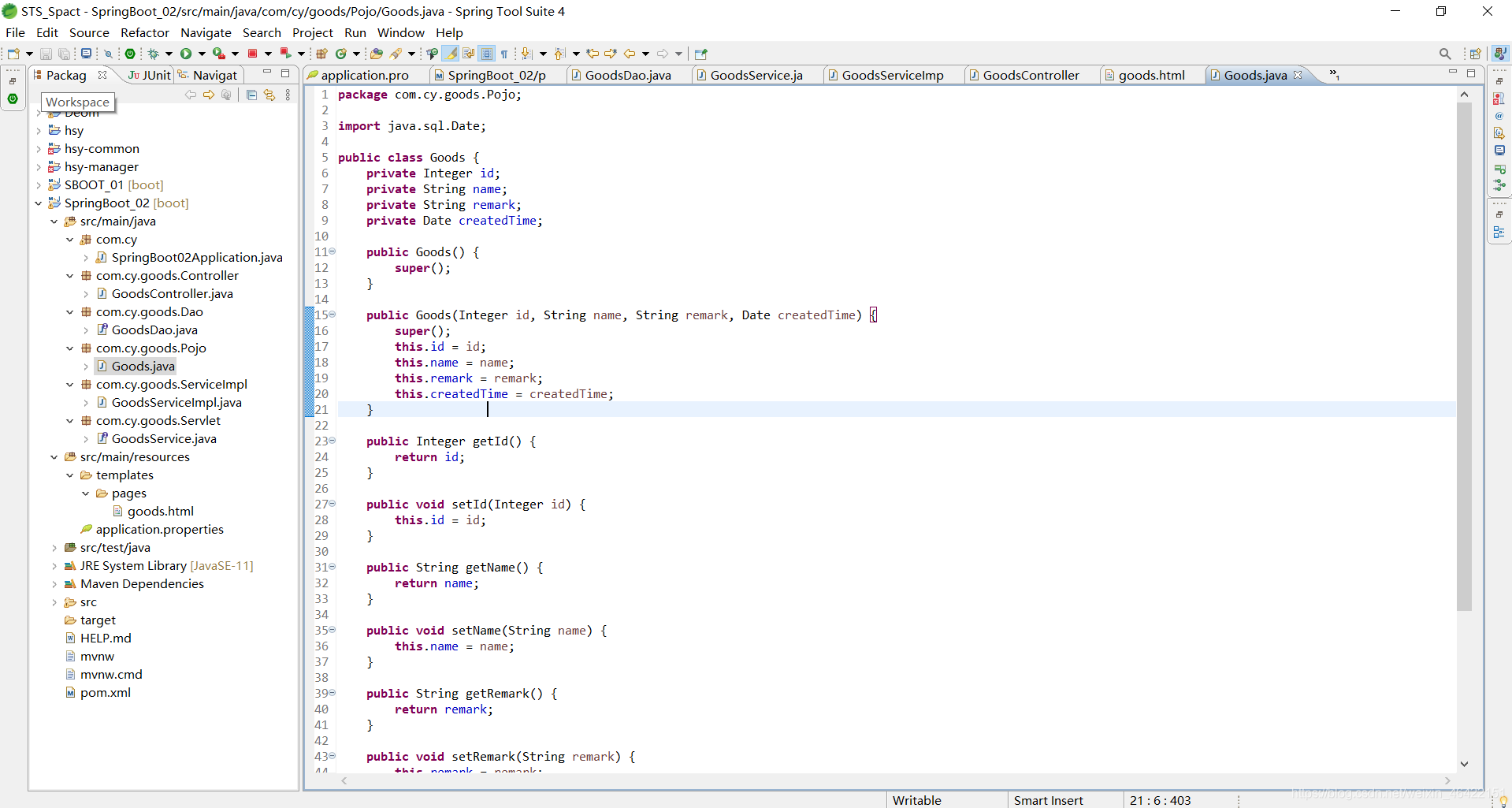This screenshot has width=1512, height=808.
Task: Open the Problems view icon in right trim
Action: 1499,99
